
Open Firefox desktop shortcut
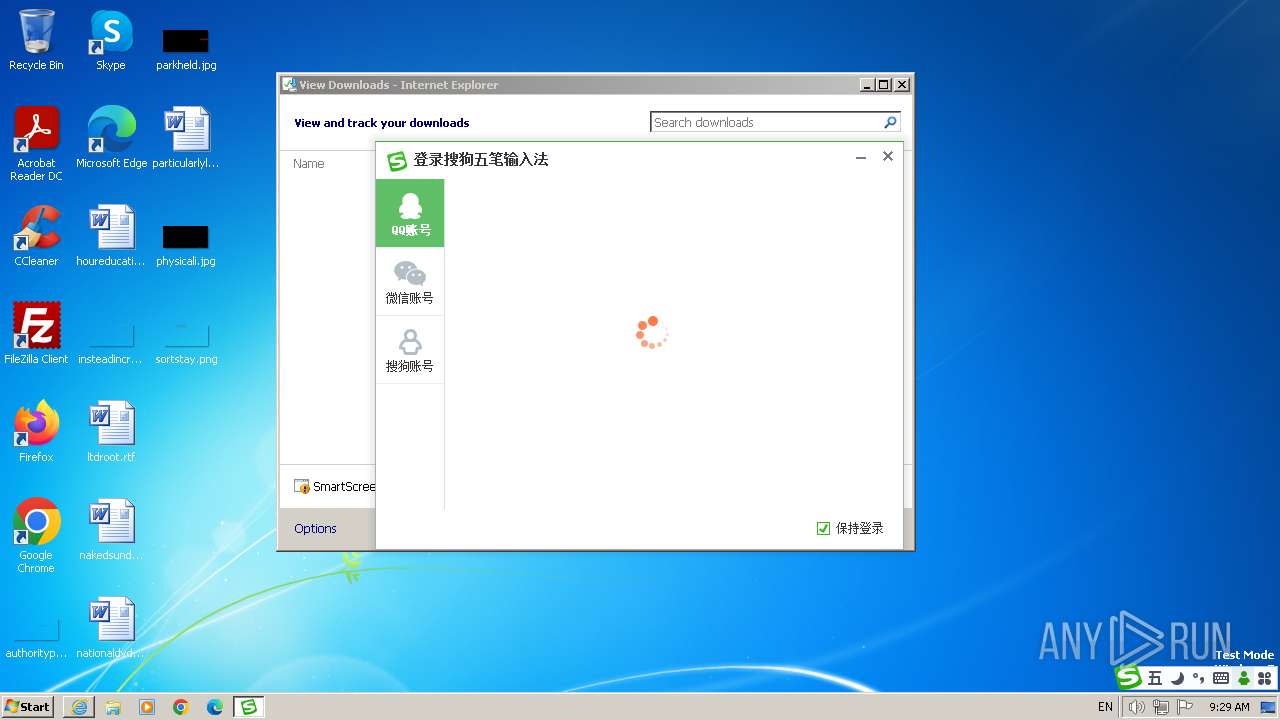pos(36,433)
